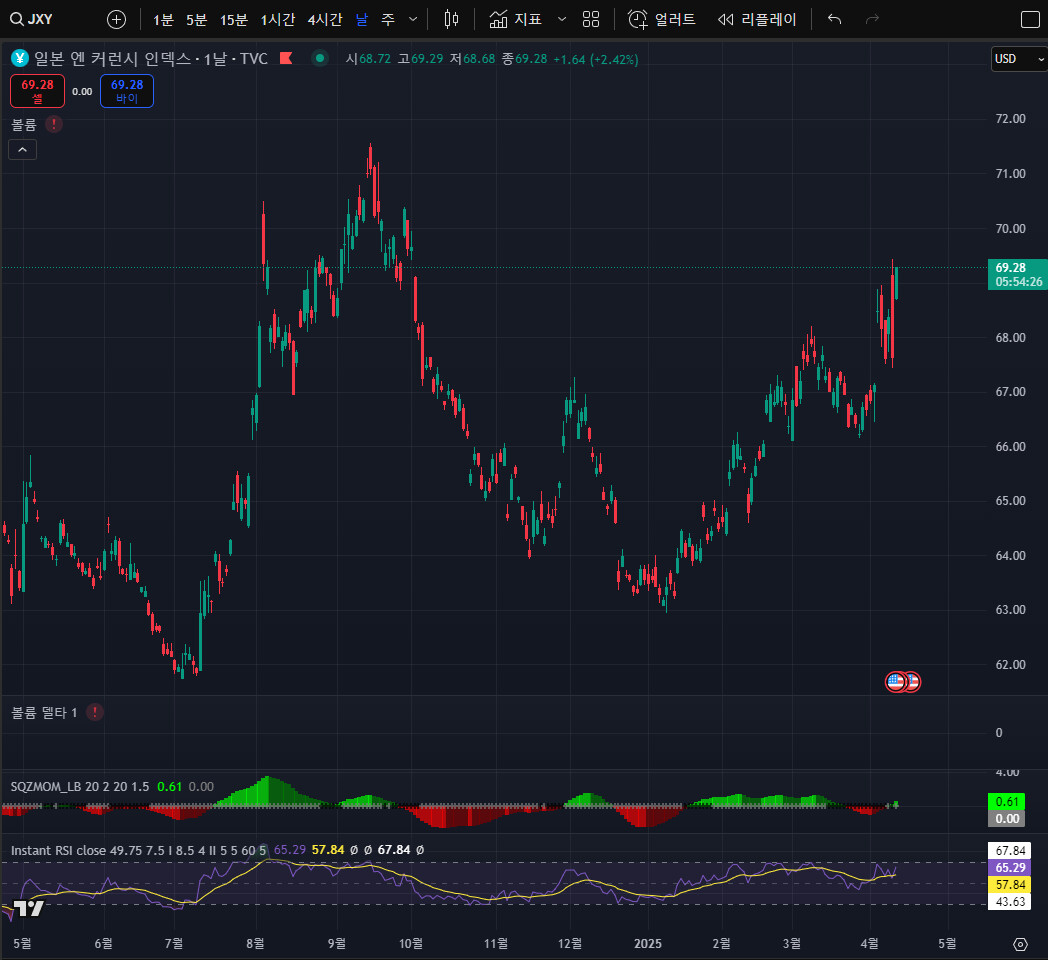The height and width of the screenshot is (960, 1048).
Task: Click the red 69.28 sell button
Action: click(x=37, y=91)
